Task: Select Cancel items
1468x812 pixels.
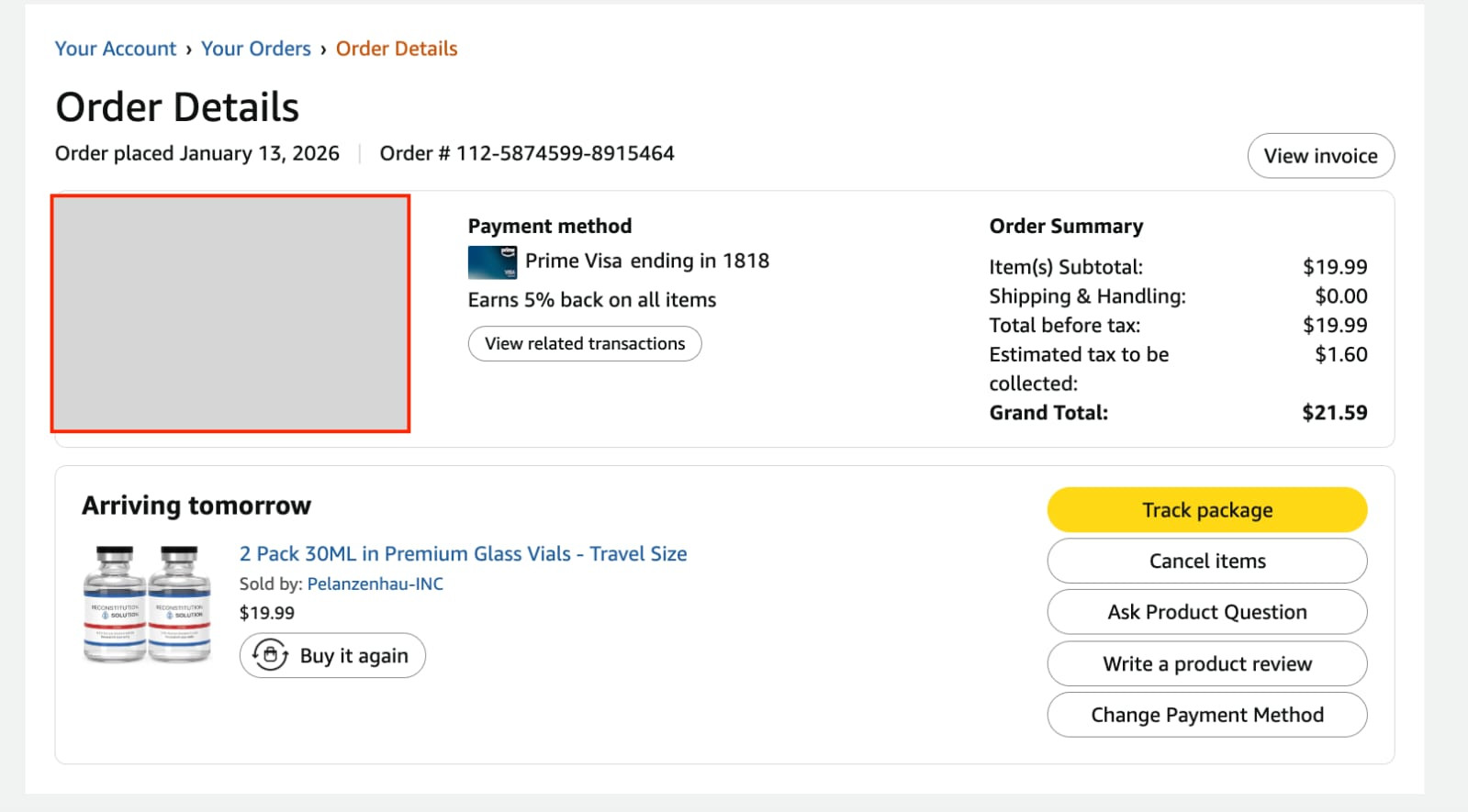Action: tap(1206, 561)
